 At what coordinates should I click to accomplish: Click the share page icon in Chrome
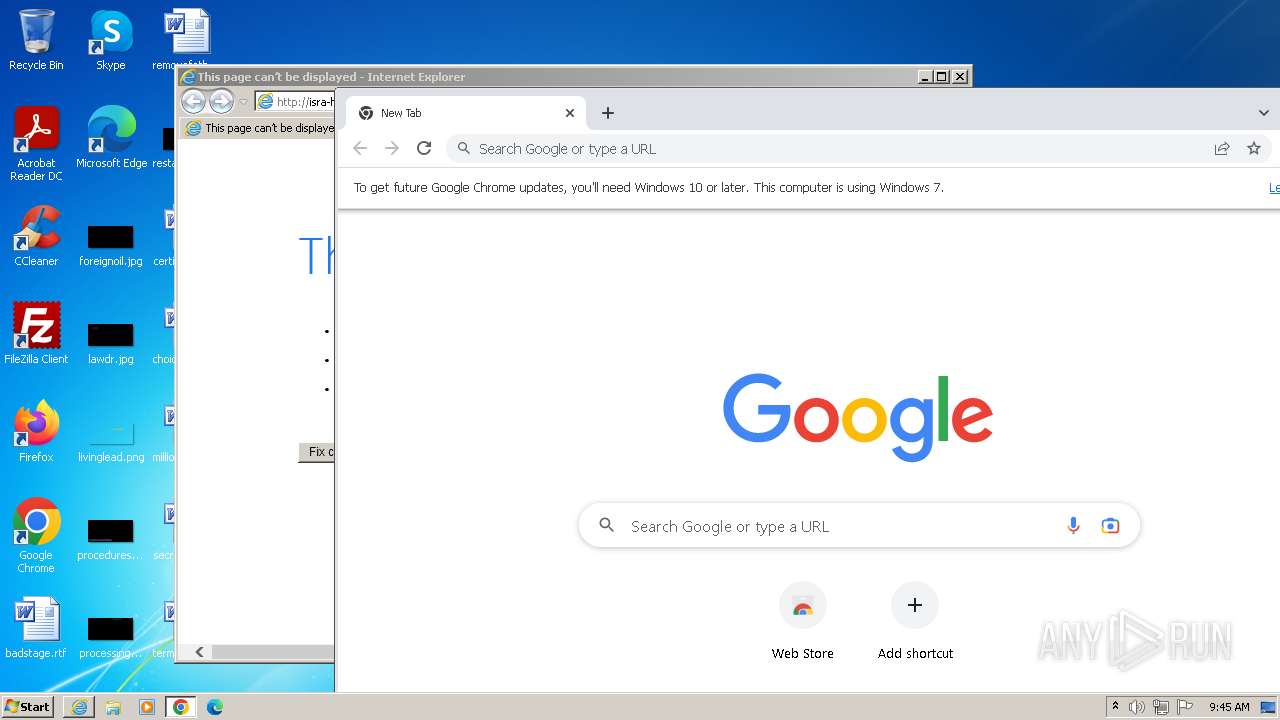(x=1222, y=148)
